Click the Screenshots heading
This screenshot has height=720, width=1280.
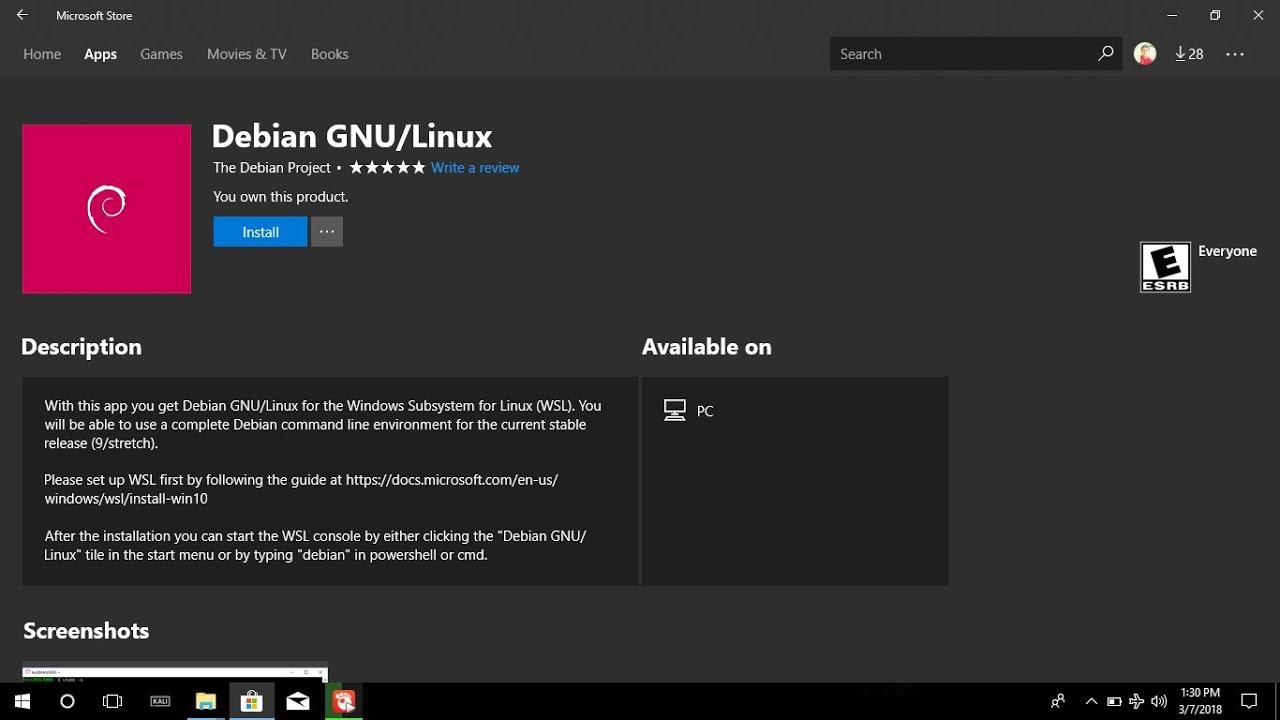86,631
